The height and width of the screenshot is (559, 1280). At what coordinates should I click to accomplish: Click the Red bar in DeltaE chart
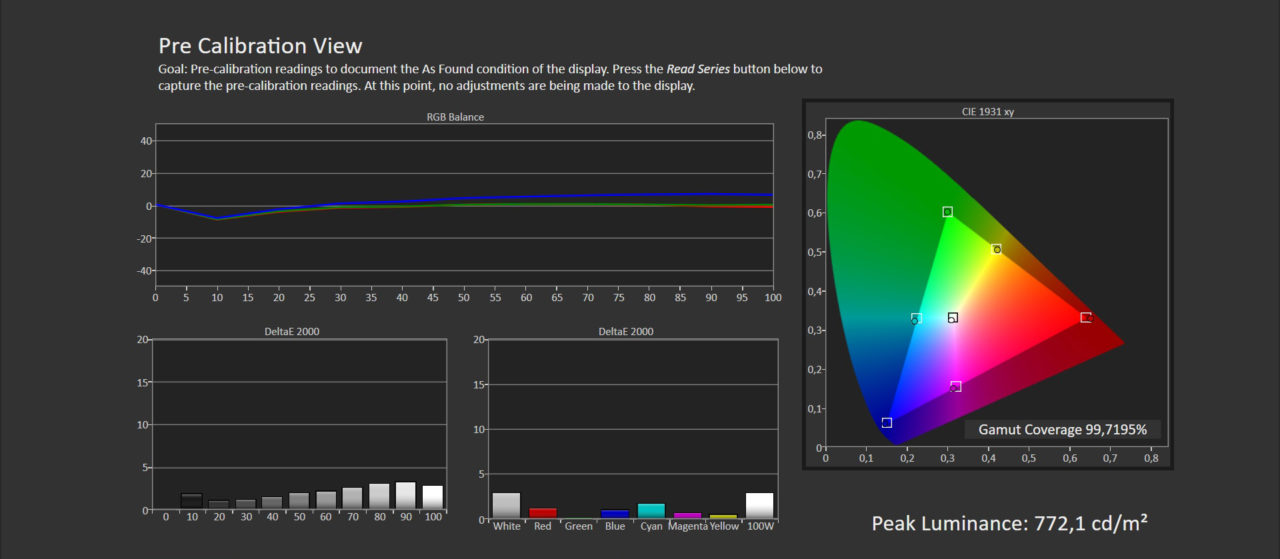543,513
